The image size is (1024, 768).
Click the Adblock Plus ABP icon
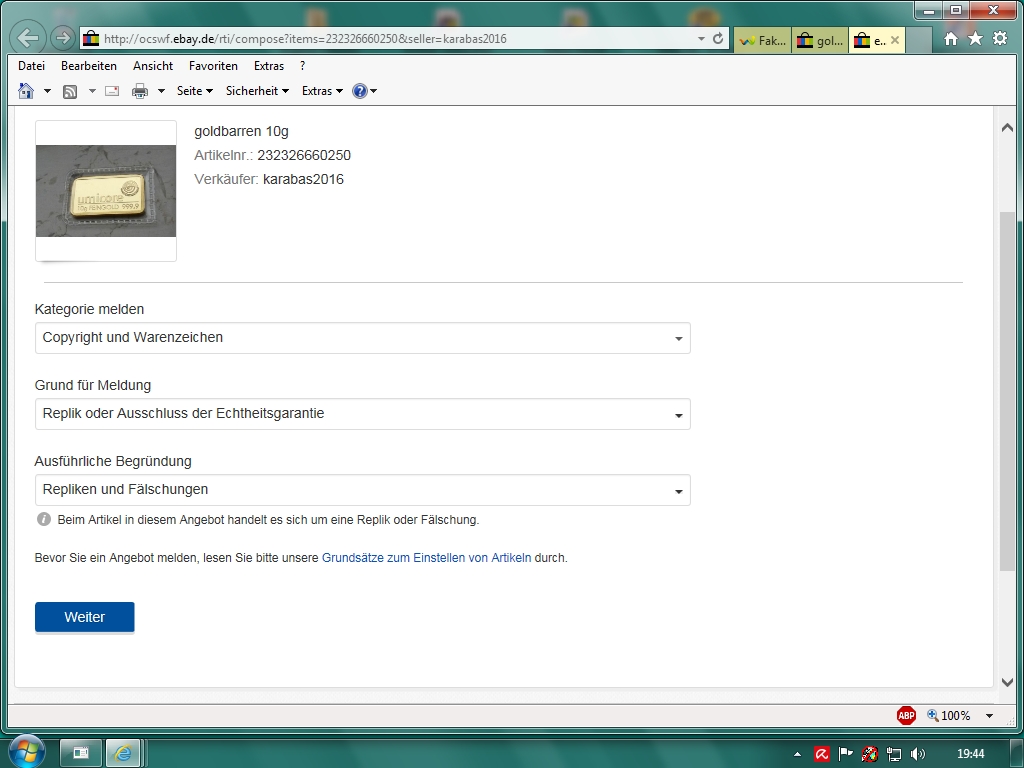tap(906, 716)
